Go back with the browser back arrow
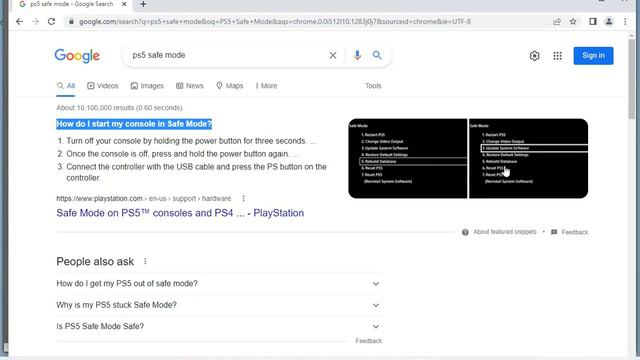 (20, 22)
